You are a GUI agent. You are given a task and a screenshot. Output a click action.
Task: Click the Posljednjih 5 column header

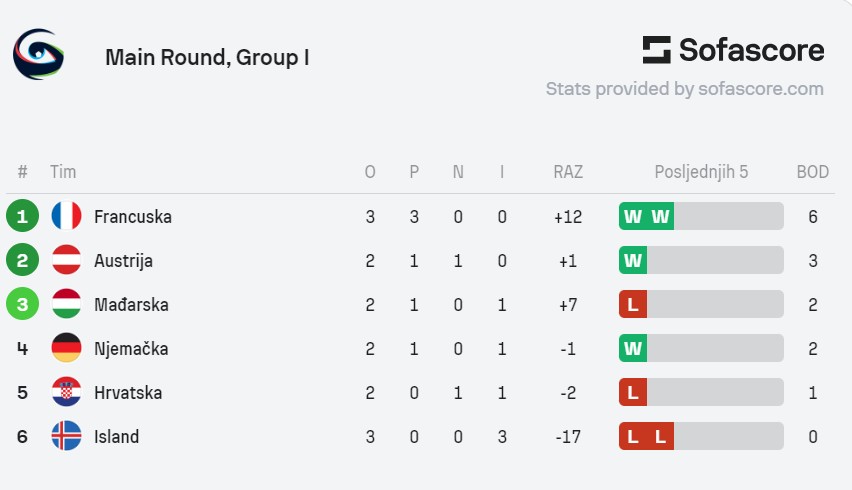point(701,172)
